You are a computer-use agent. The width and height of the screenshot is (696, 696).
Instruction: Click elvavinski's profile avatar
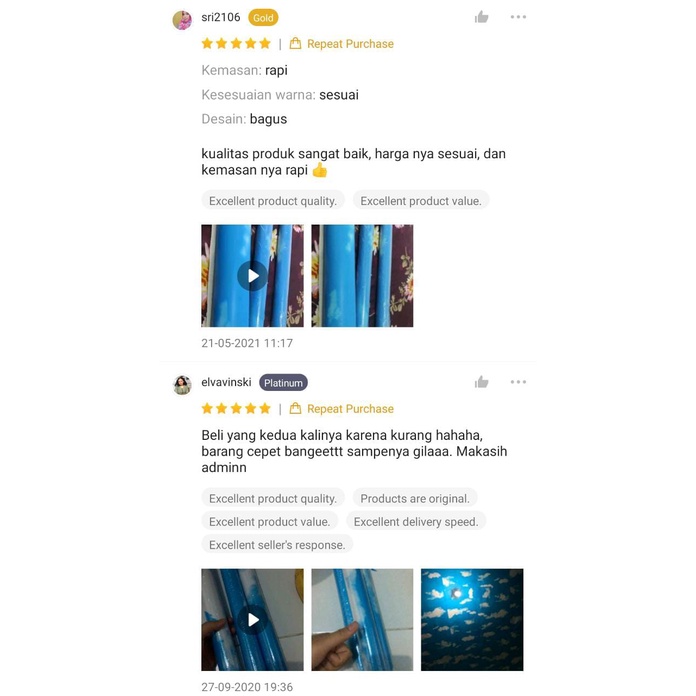(182, 385)
